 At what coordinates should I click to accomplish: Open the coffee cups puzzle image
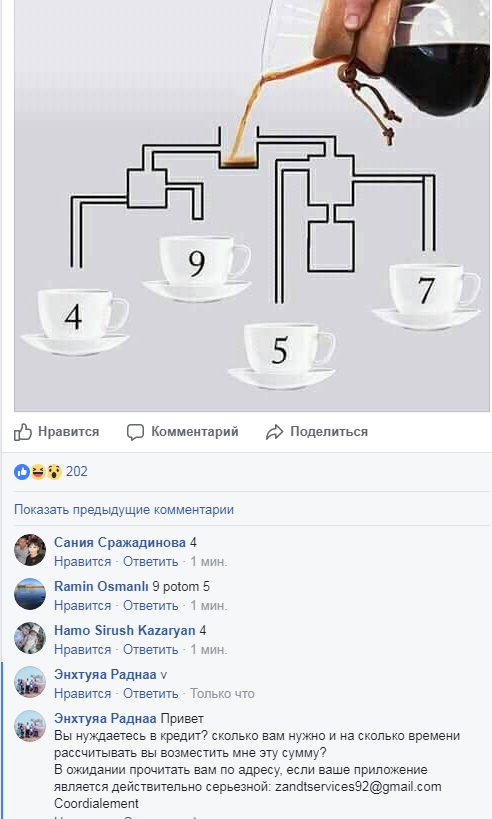point(252,205)
